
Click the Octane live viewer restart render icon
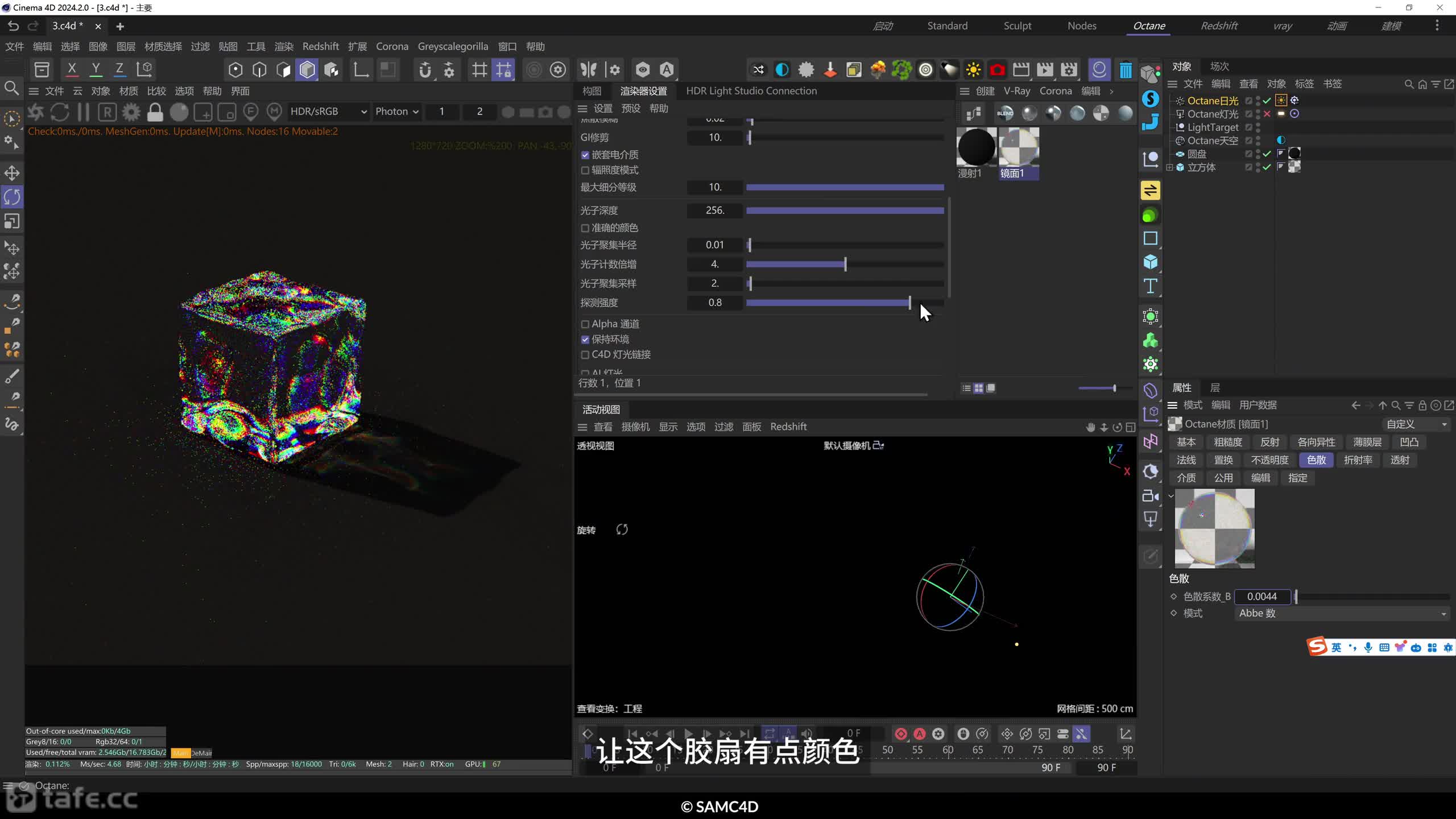click(x=60, y=111)
